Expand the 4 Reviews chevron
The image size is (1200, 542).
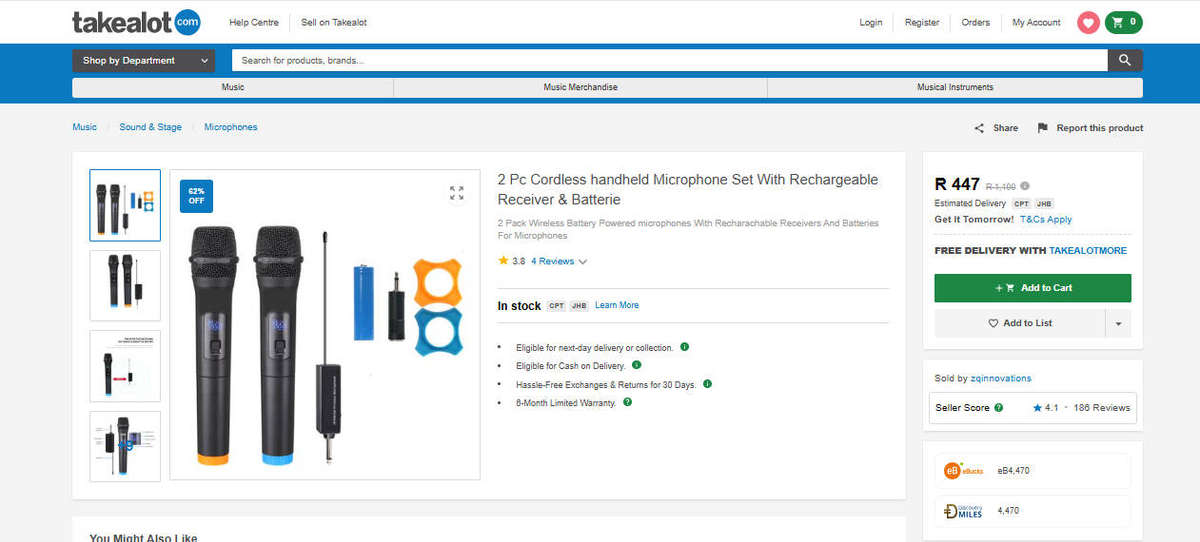pyautogui.click(x=583, y=262)
